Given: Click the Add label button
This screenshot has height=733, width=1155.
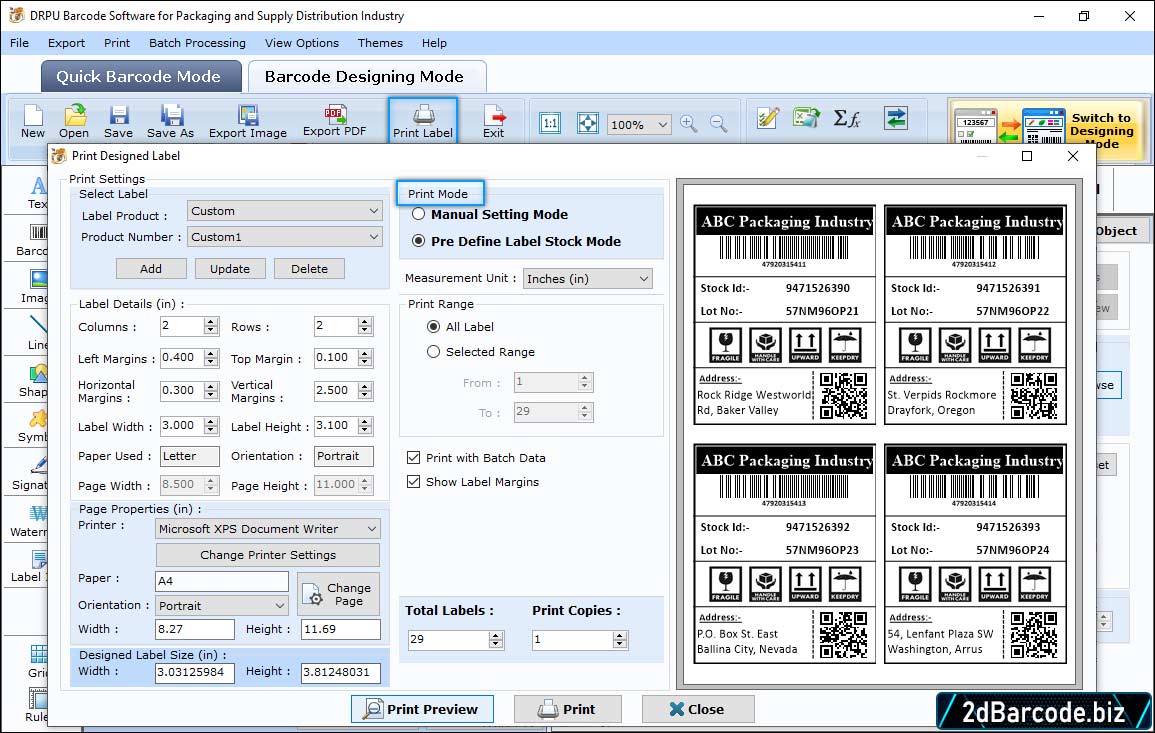Looking at the screenshot, I should coord(151,269).
